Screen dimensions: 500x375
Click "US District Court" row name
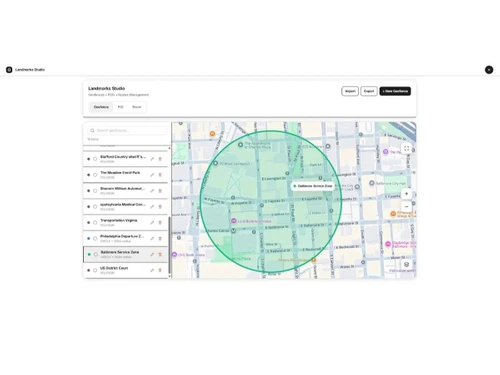point(114,268)
